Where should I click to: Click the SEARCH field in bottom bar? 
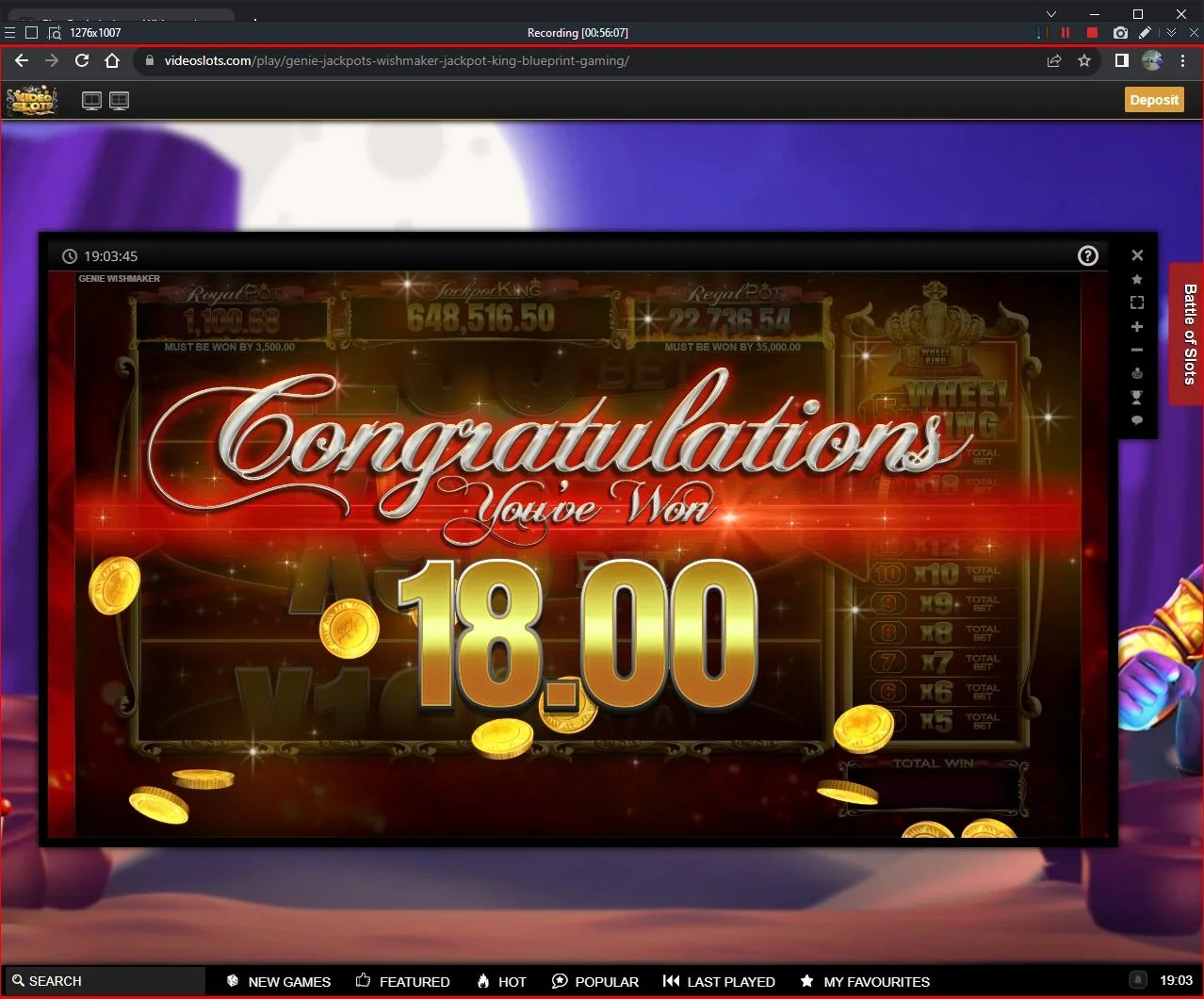click(x=104, y=981)
